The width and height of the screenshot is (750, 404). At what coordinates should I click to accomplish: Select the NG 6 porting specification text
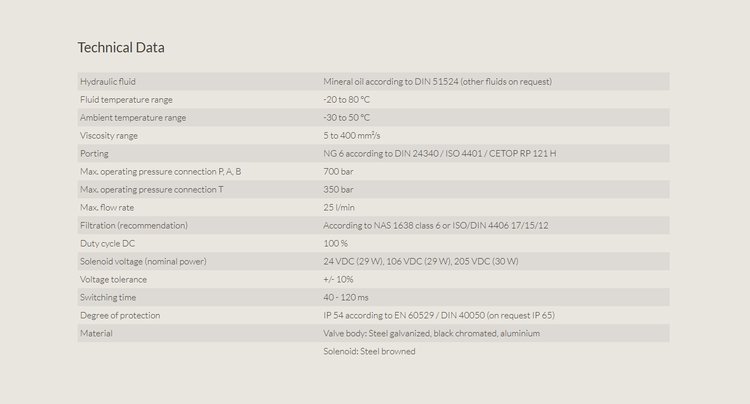click(439, 153)
